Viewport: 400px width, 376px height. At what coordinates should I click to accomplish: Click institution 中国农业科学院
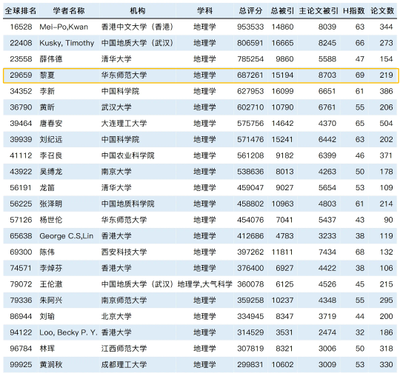[x=128, y=155]
